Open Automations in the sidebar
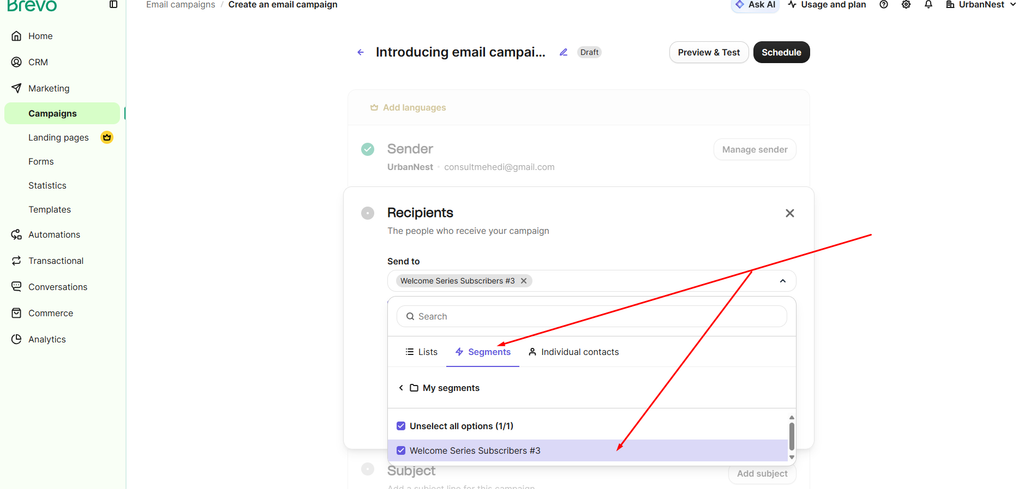 54,234
